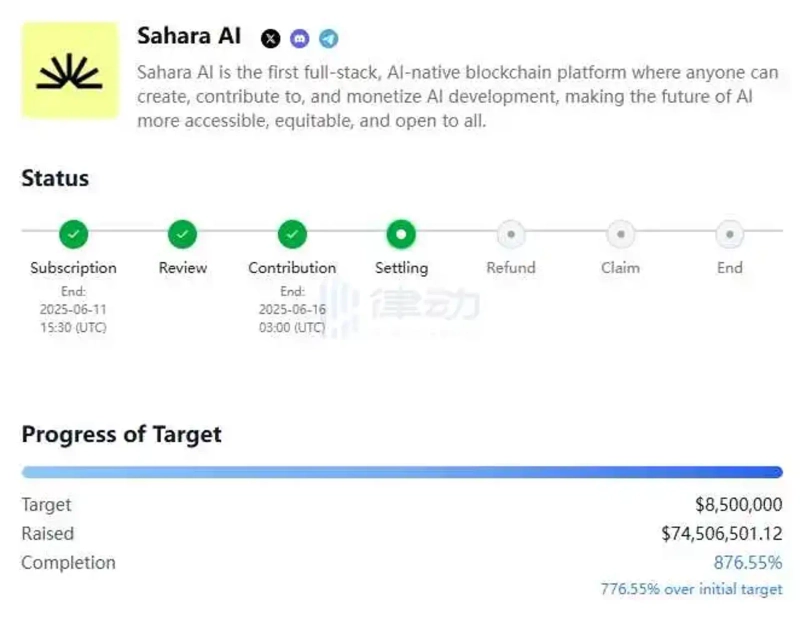The height and width of the screenshot is (622, 800).
Task: Click the grey End step marker
Action: point(730,235)
